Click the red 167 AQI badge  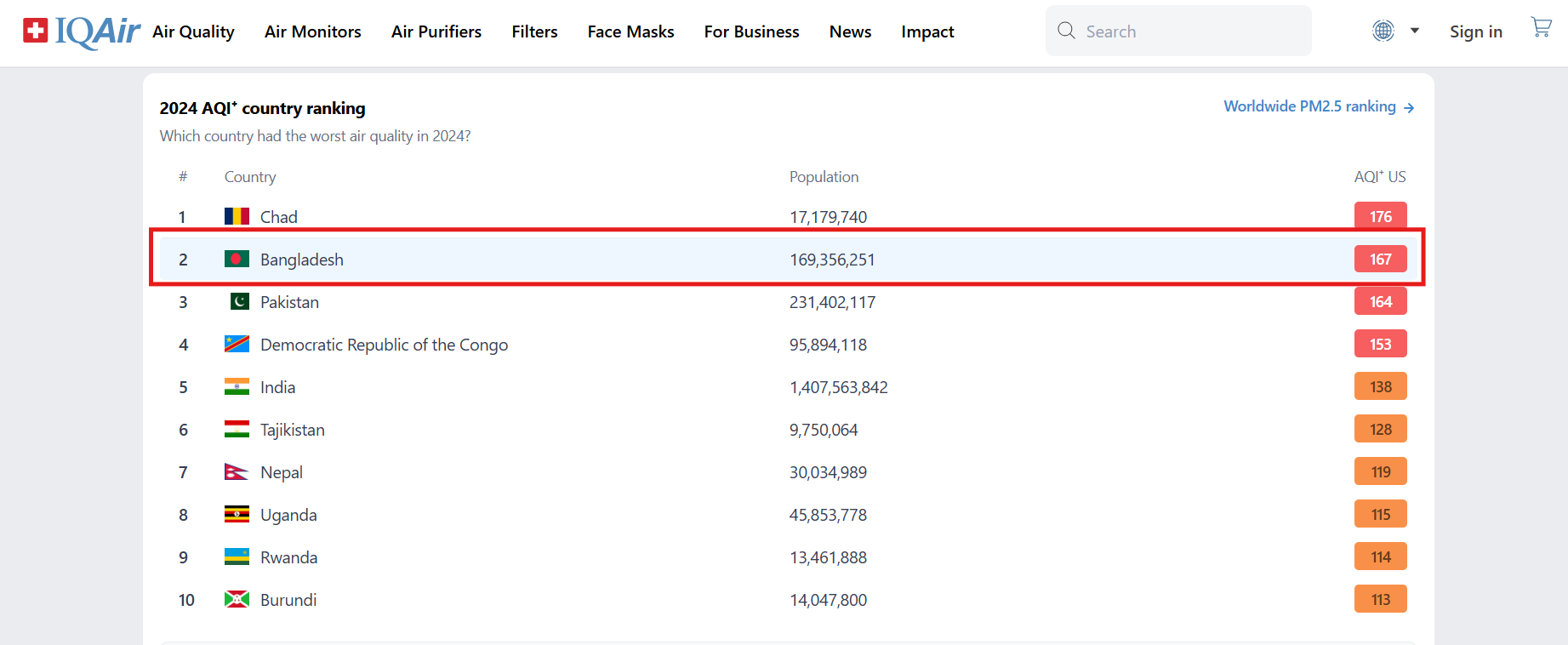(x=1380, y=259)
